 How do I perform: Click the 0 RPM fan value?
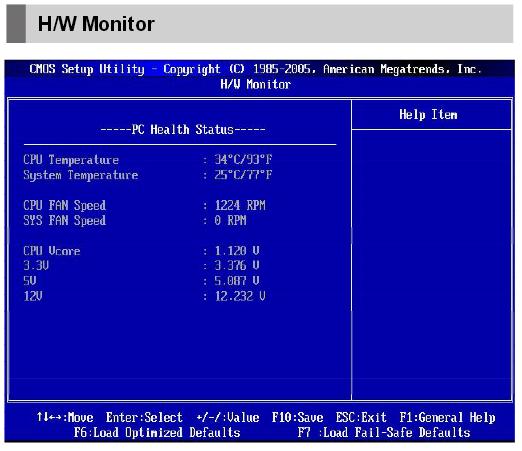click(x=230, y=220)
